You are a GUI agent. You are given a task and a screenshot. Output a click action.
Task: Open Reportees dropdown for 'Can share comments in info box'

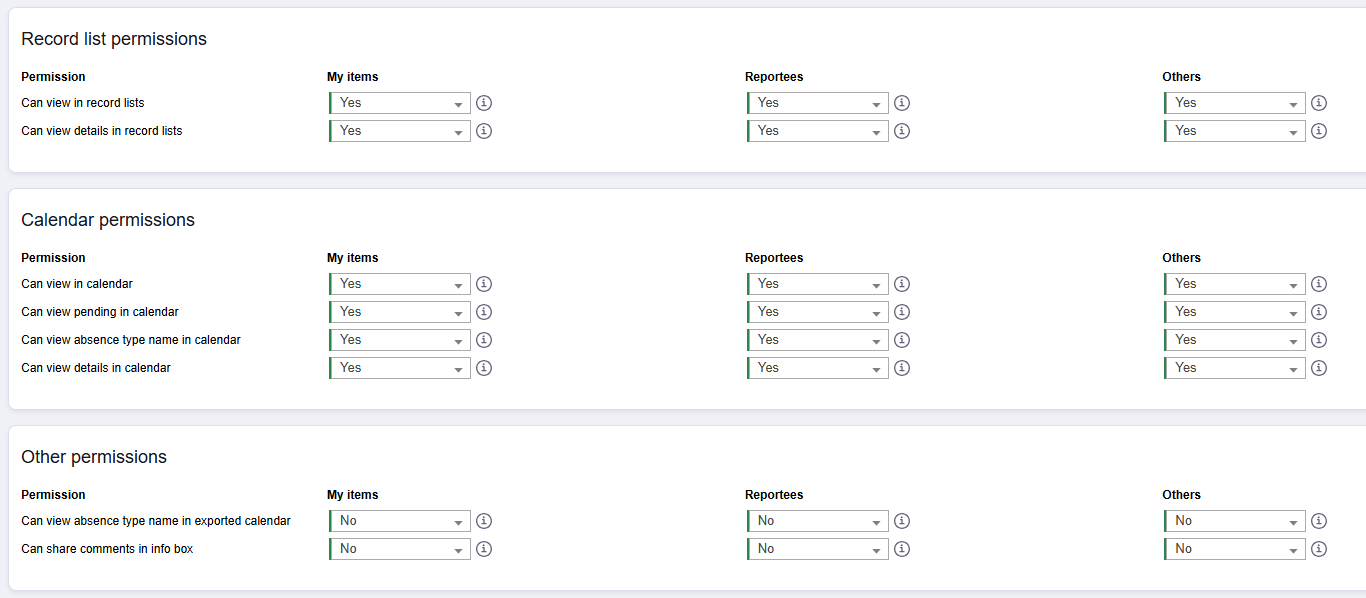(x=818, y=549)
